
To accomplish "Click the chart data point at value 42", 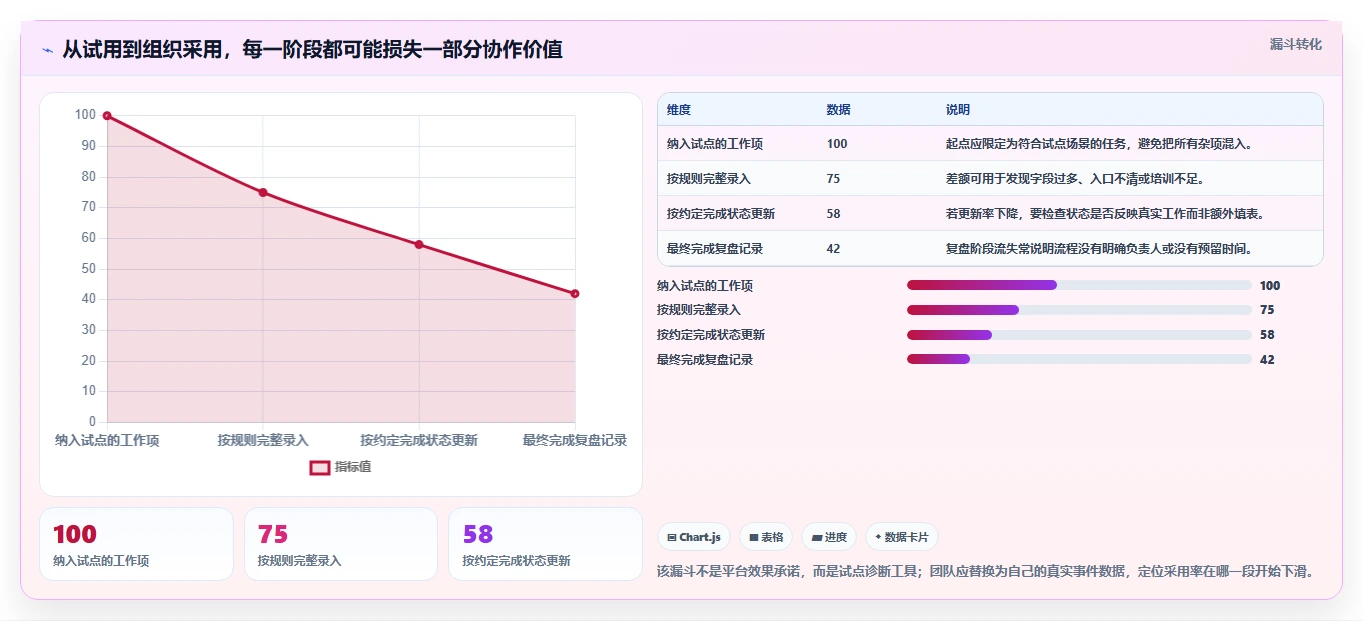I will [x=575, y=293].
